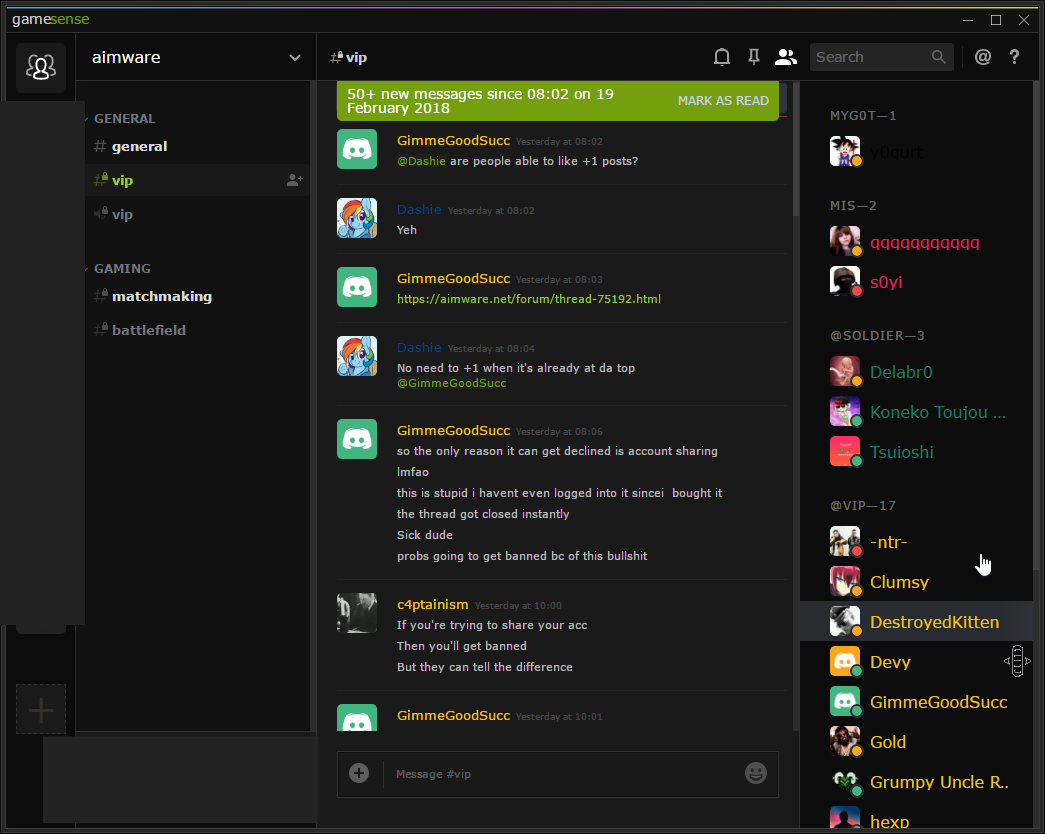
Task: Click create invite icon beside vip
Action: coord(295,180)
